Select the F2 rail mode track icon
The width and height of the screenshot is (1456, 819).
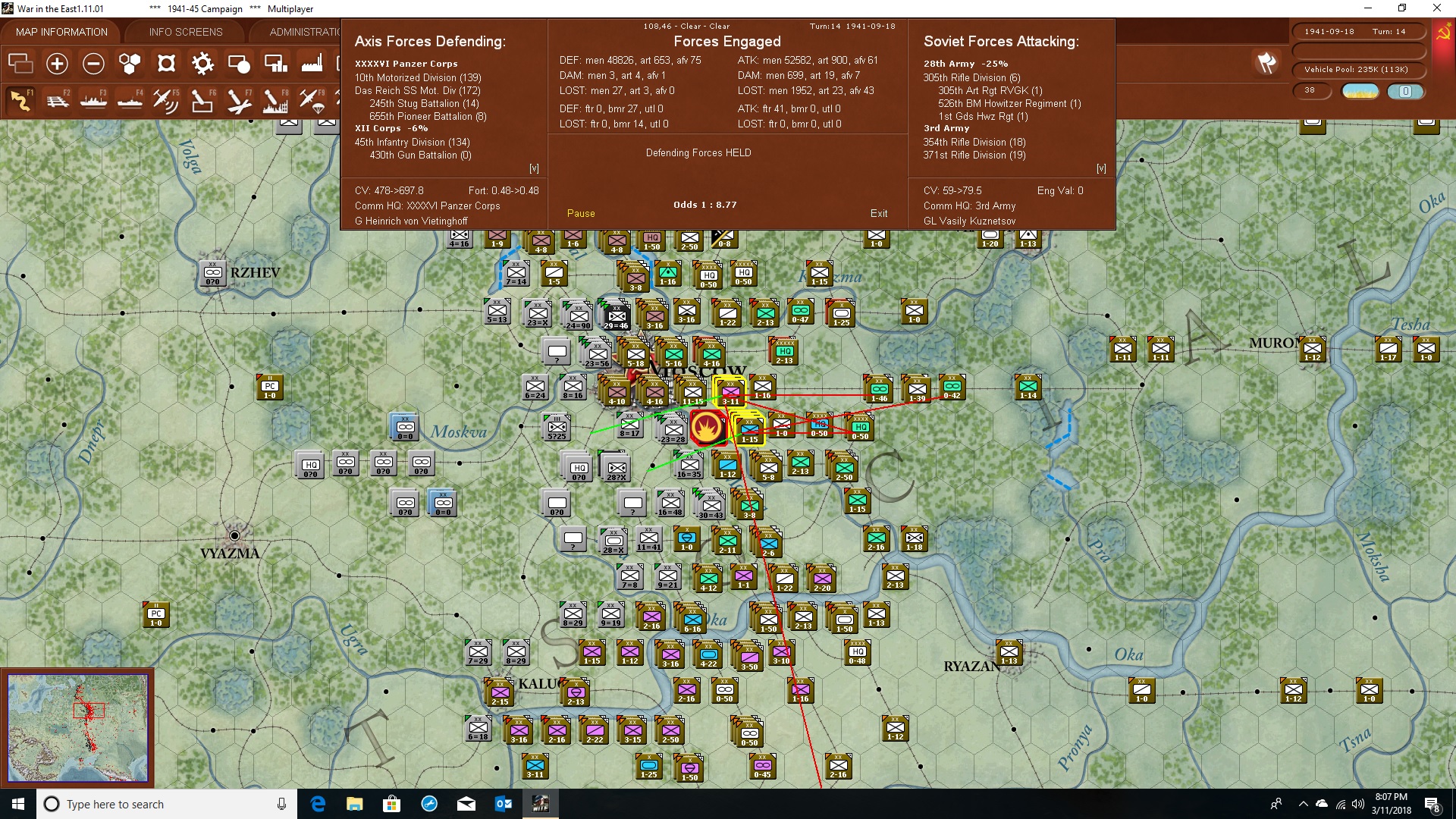coord(57,100)
